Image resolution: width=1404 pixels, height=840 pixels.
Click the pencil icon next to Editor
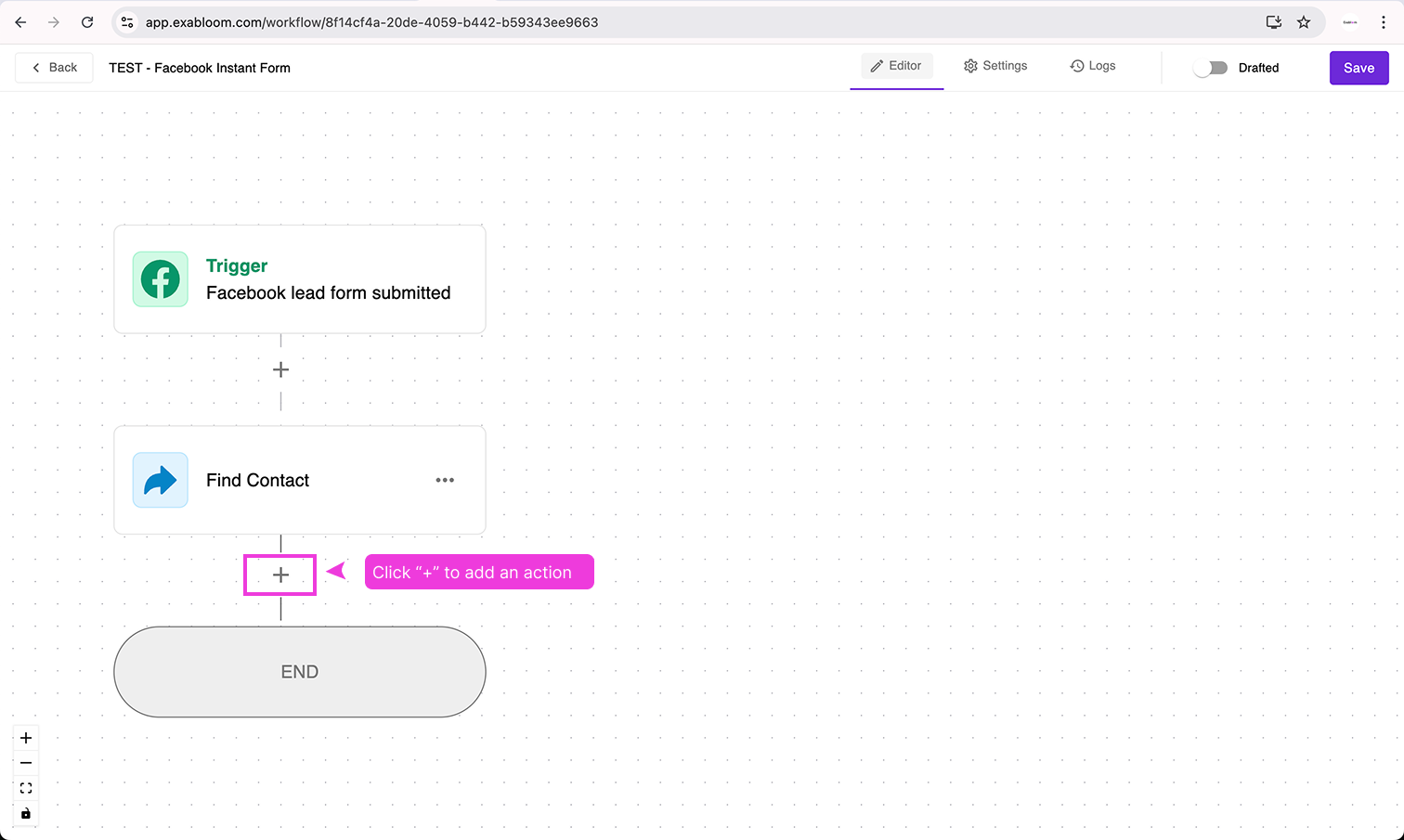(x=876, y=65)
